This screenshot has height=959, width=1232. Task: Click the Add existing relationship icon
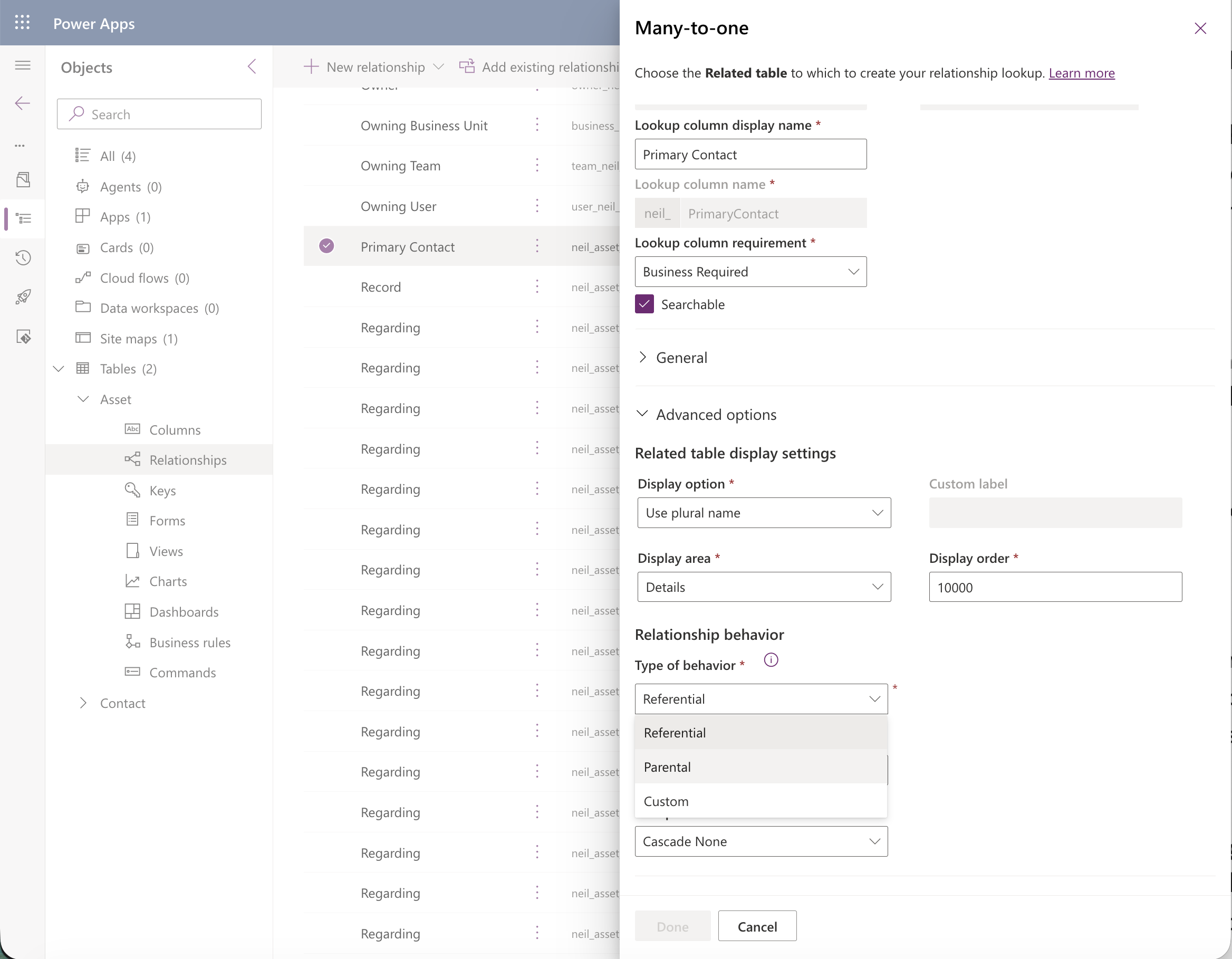coord(467,66)
